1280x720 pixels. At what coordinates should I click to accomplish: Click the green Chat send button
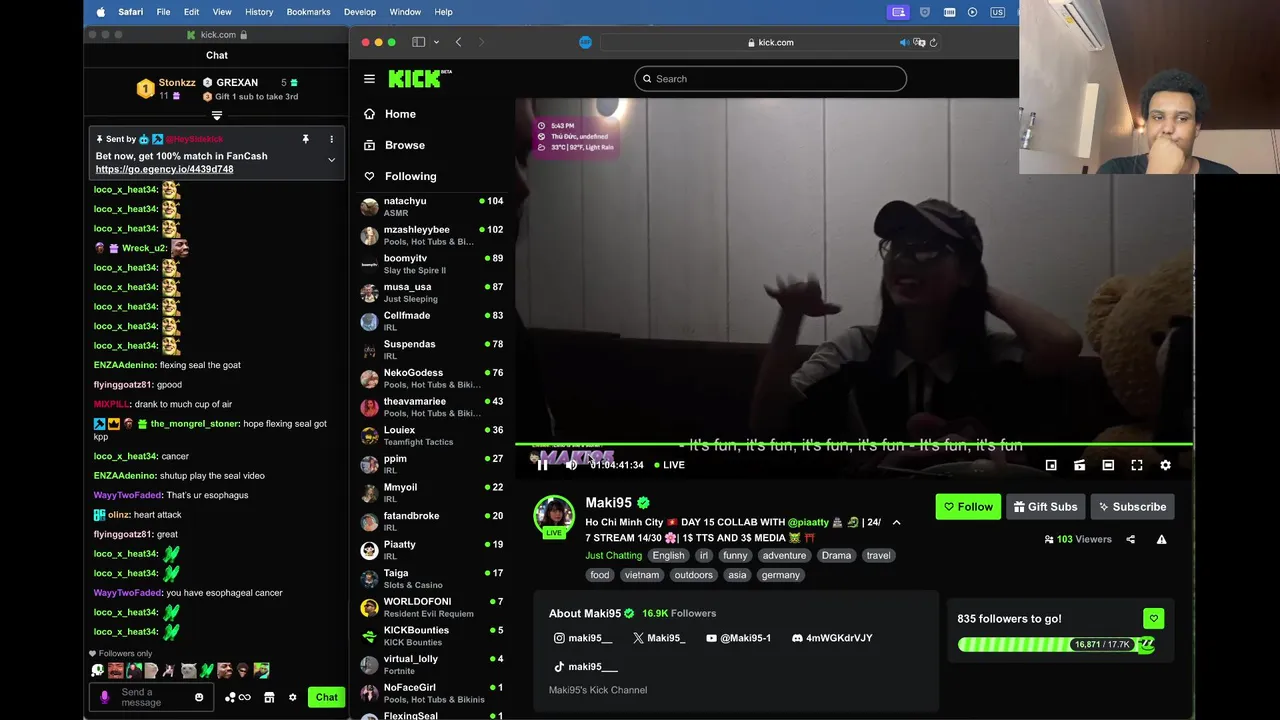tap(327, 697)
